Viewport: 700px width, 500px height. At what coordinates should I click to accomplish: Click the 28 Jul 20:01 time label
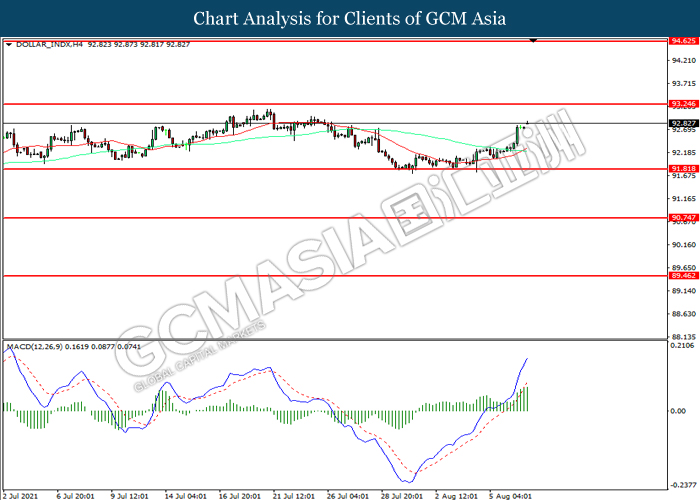click(x=402, y=494)
